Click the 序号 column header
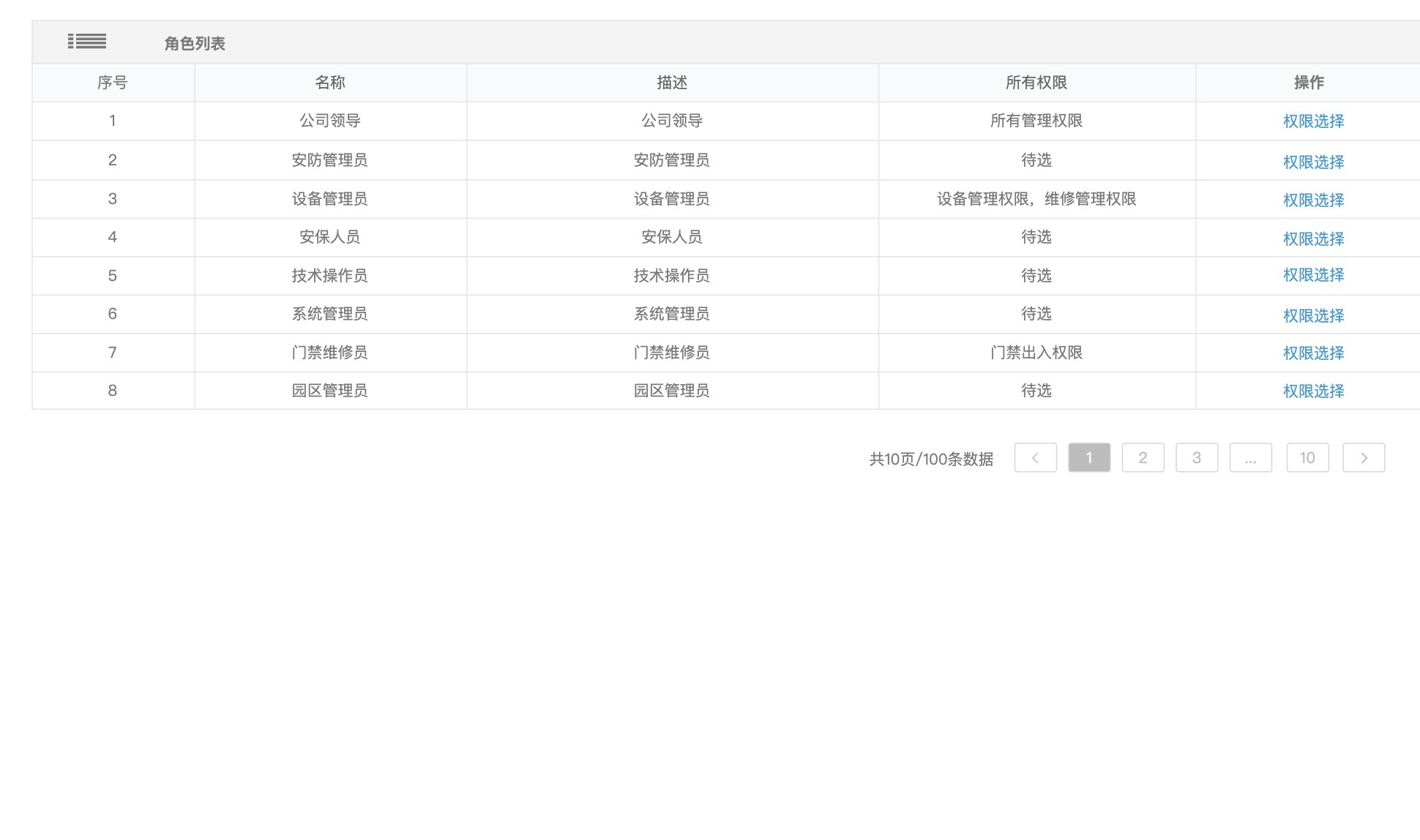Image resolution: width=1420 pixels, height=840 pixels. click(x=112, y=83)
